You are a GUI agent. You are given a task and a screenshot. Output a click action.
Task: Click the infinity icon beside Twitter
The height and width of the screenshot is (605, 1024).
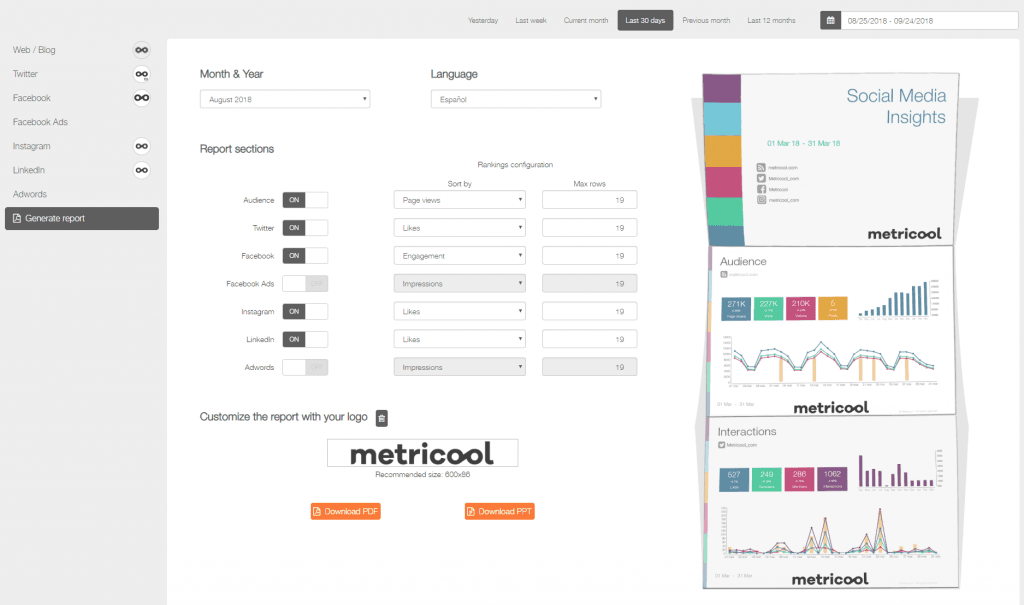(142, 74)
